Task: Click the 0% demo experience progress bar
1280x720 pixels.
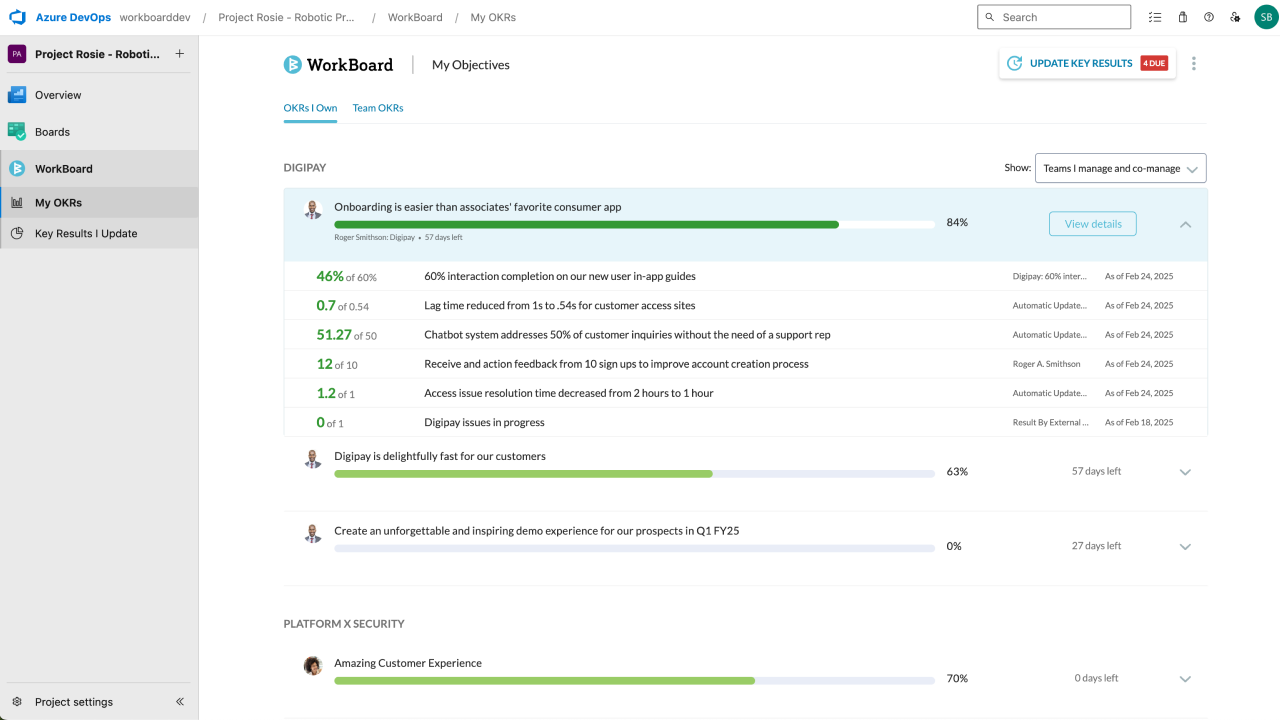Action: (634, 548)
